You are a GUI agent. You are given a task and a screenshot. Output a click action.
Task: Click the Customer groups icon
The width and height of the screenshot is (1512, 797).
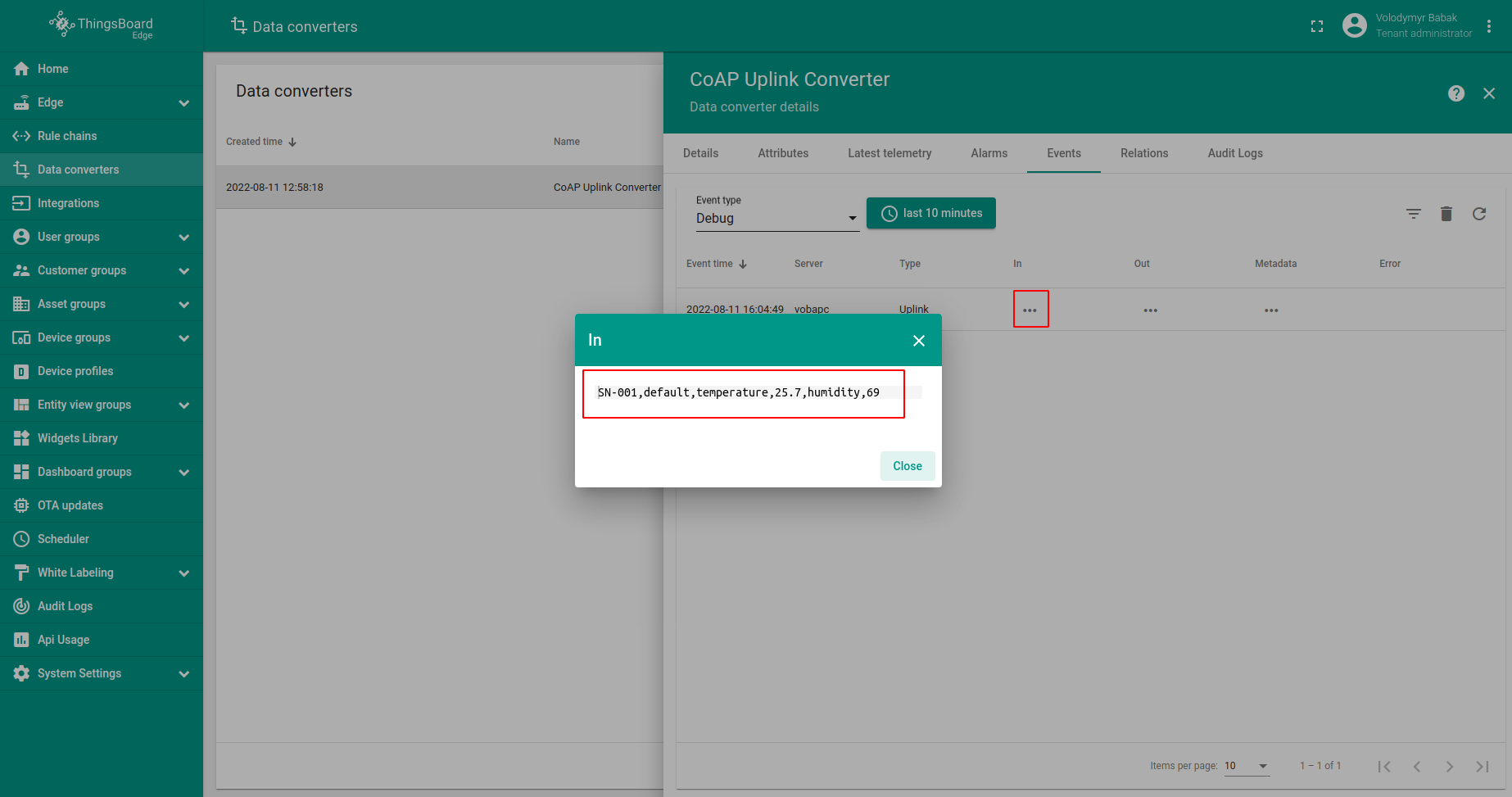pyautogui.click(x=21, y=270)
